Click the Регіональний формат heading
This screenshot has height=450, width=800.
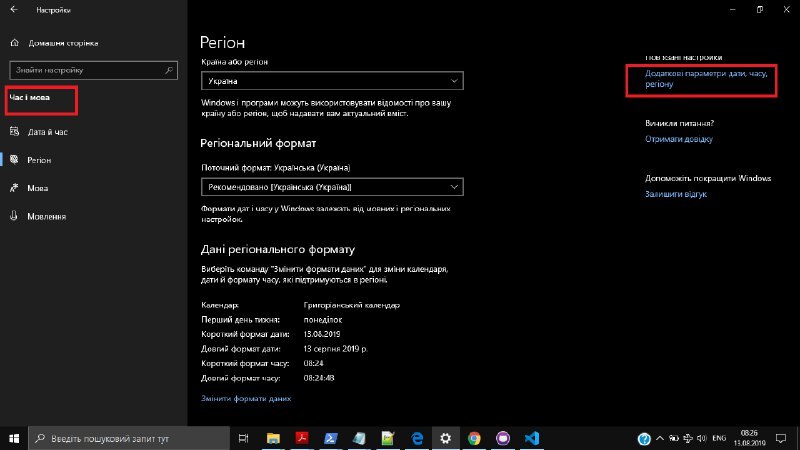point(258,143)
